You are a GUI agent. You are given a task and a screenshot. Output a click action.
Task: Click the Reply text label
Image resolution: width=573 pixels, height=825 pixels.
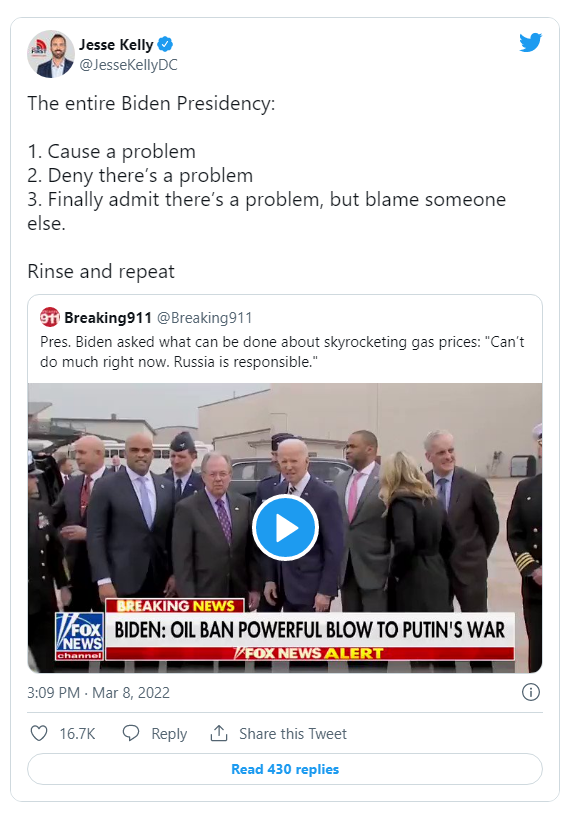(169, 733)
